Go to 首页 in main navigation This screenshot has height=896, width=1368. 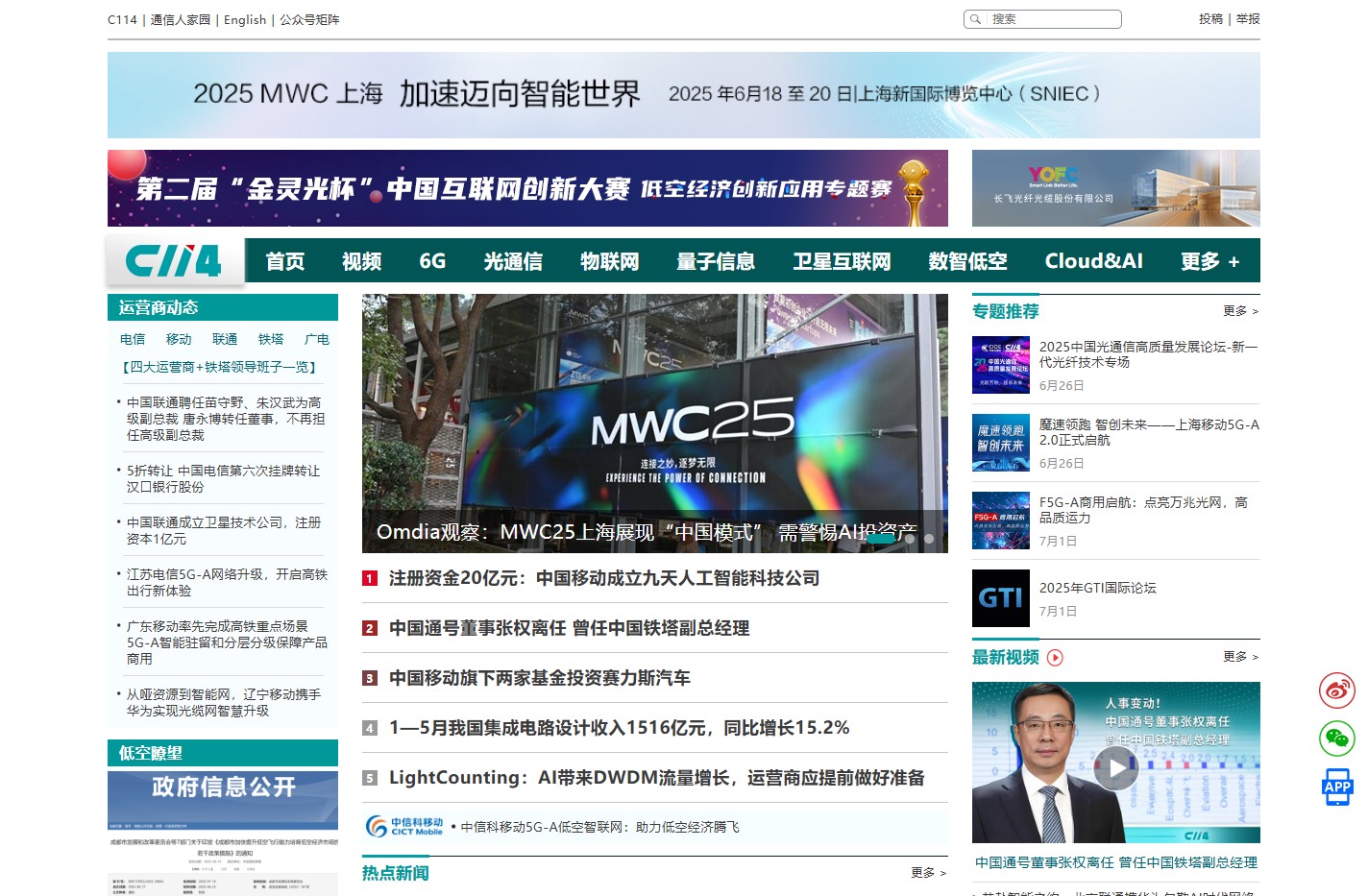pos(284,261)
